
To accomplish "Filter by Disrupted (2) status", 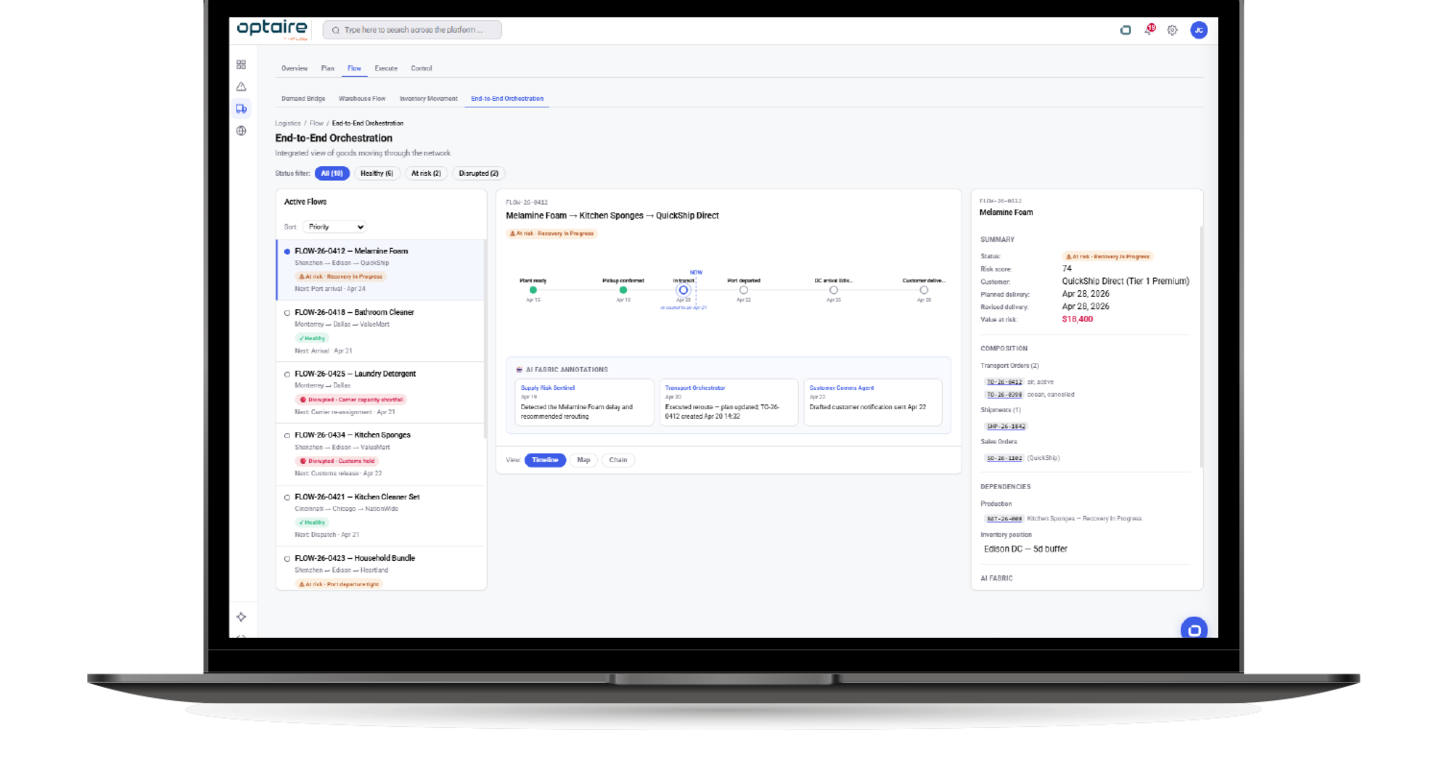I will coord(479,173).
